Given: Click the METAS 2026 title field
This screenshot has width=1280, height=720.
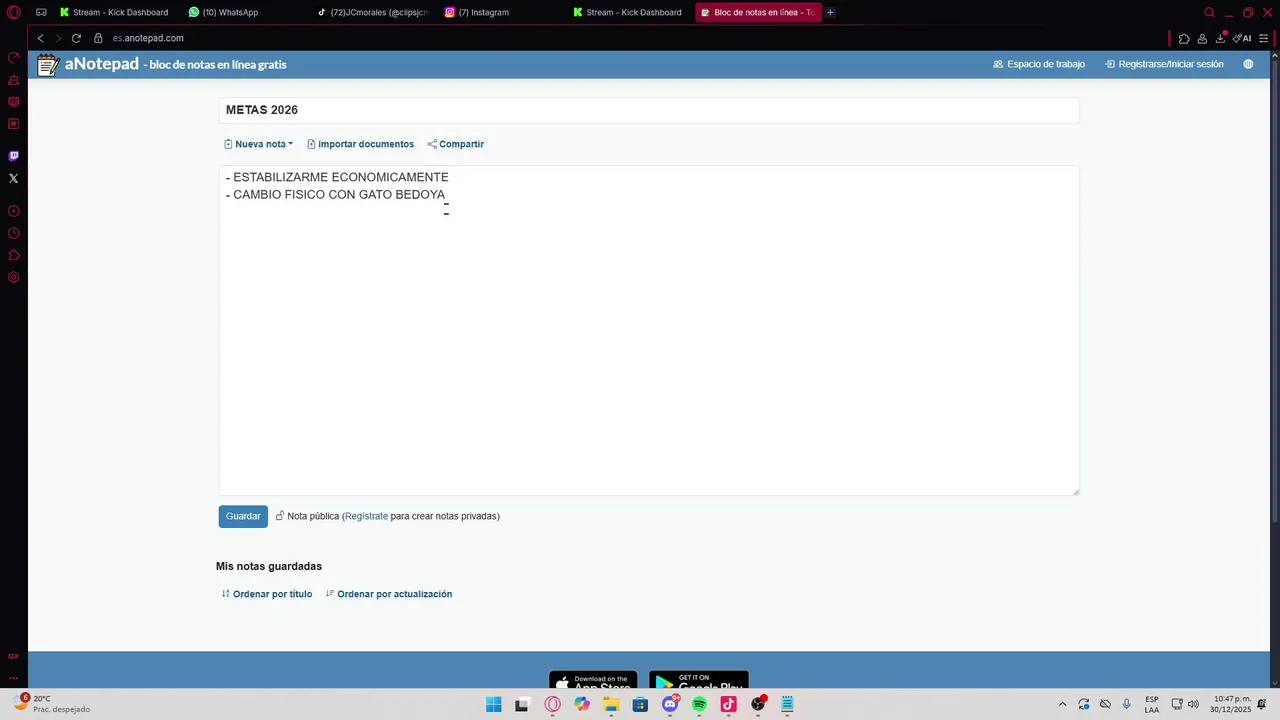Looking at the screenshot, I should [x=649, y=110].
